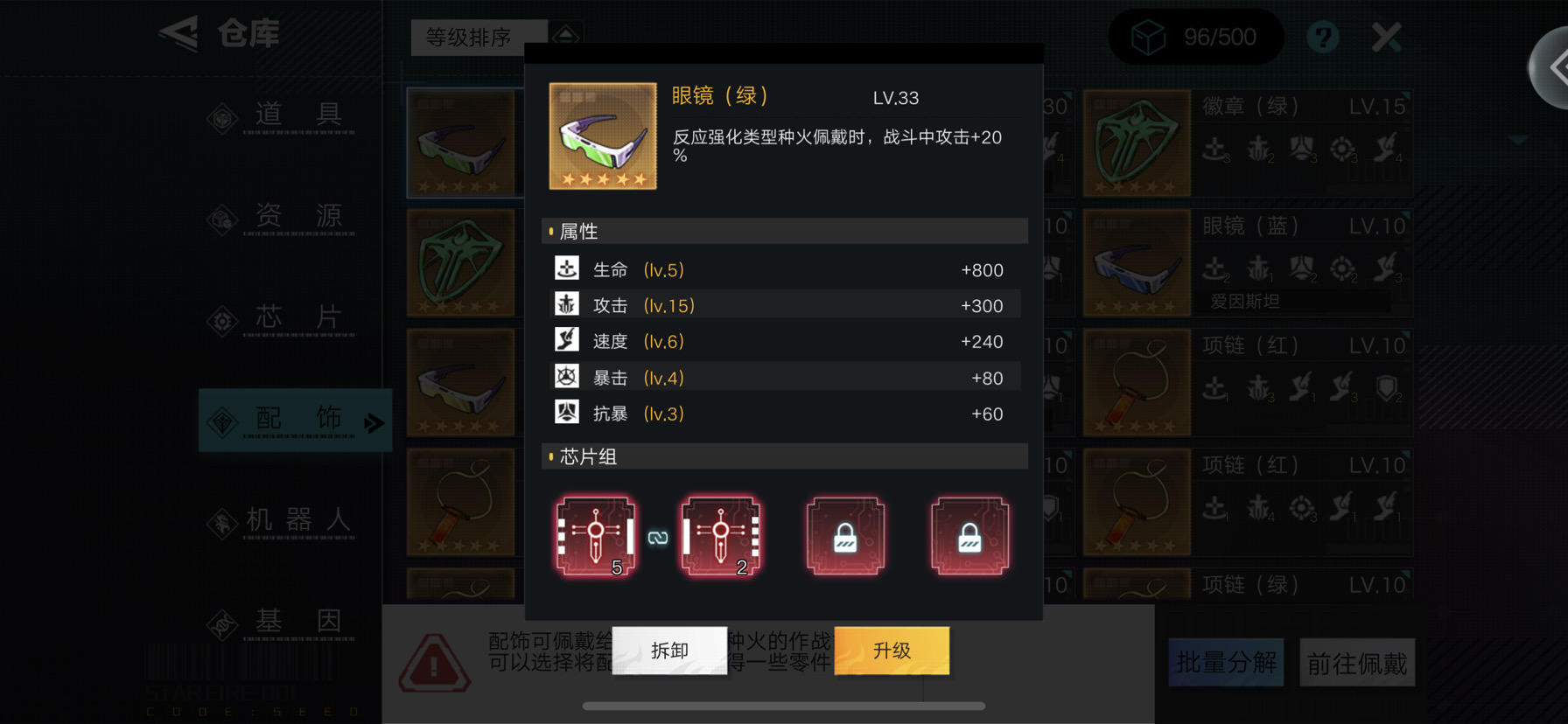Click the horizontal scrollbar at bottom of popup
This screenshot has width=1568, height=724.
click(x=784, y=706)
